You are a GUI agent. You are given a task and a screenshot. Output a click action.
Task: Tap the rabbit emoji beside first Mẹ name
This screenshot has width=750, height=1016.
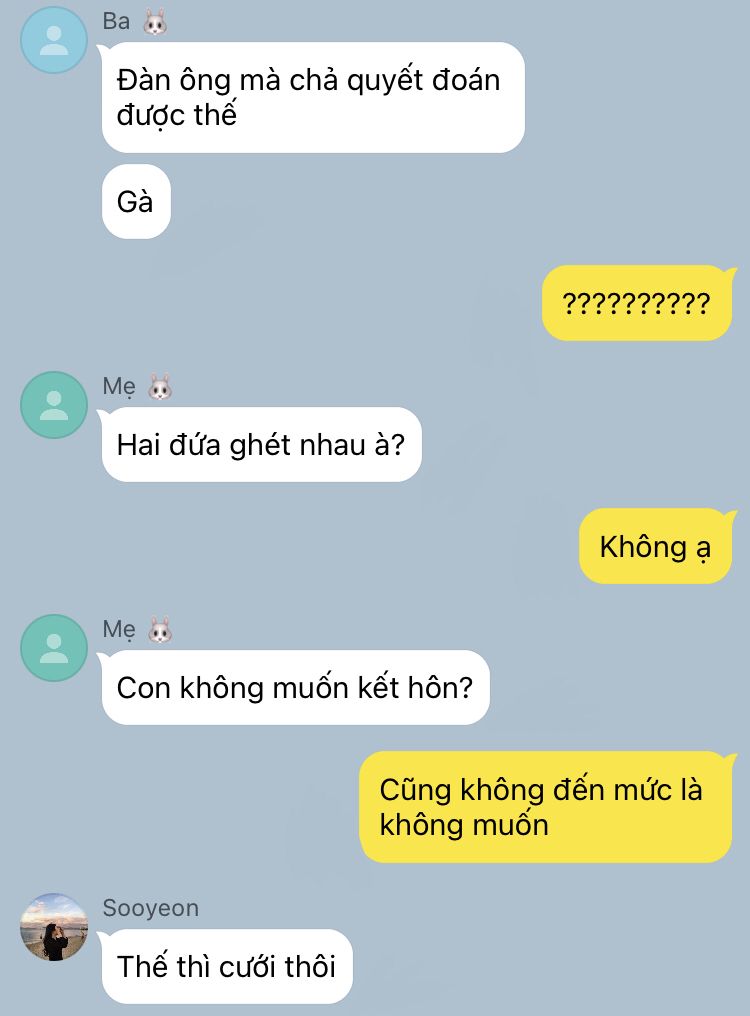(x=160, y=387)
